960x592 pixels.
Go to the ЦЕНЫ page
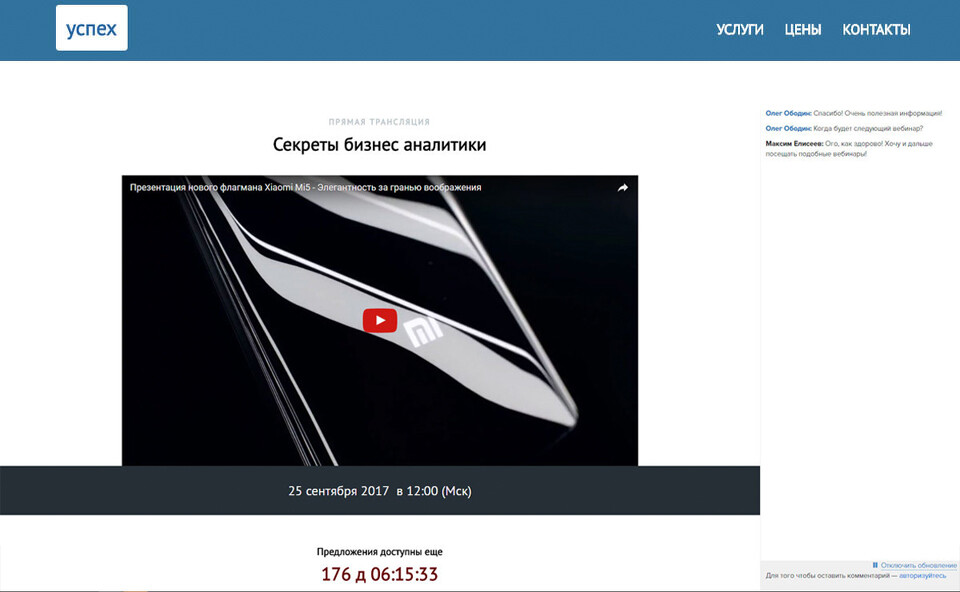(803, 29)
